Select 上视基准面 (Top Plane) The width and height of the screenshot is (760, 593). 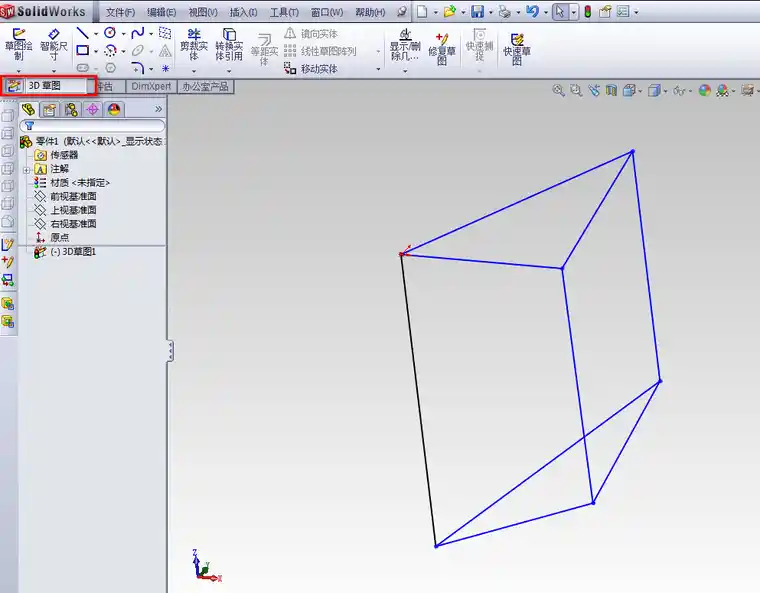65,210
